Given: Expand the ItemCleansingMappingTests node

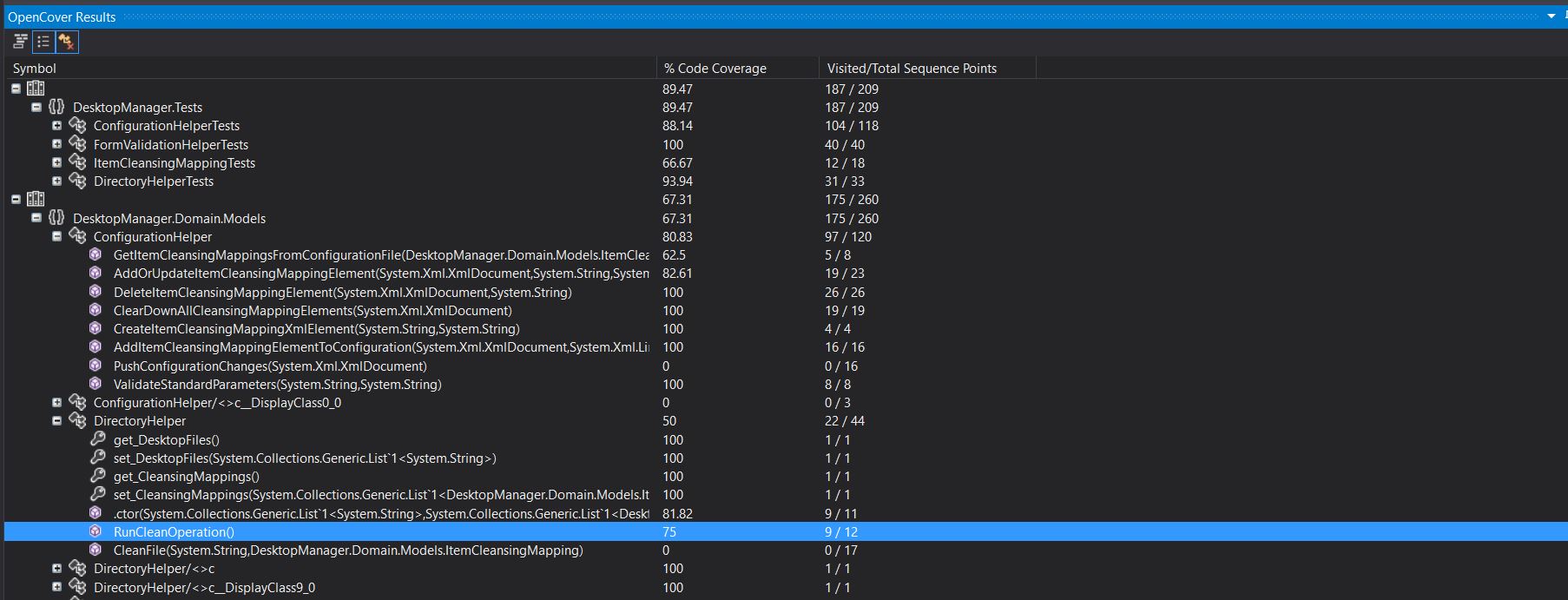Looking at the screenshot, I should pyautogui.click(x=57, y=162).
